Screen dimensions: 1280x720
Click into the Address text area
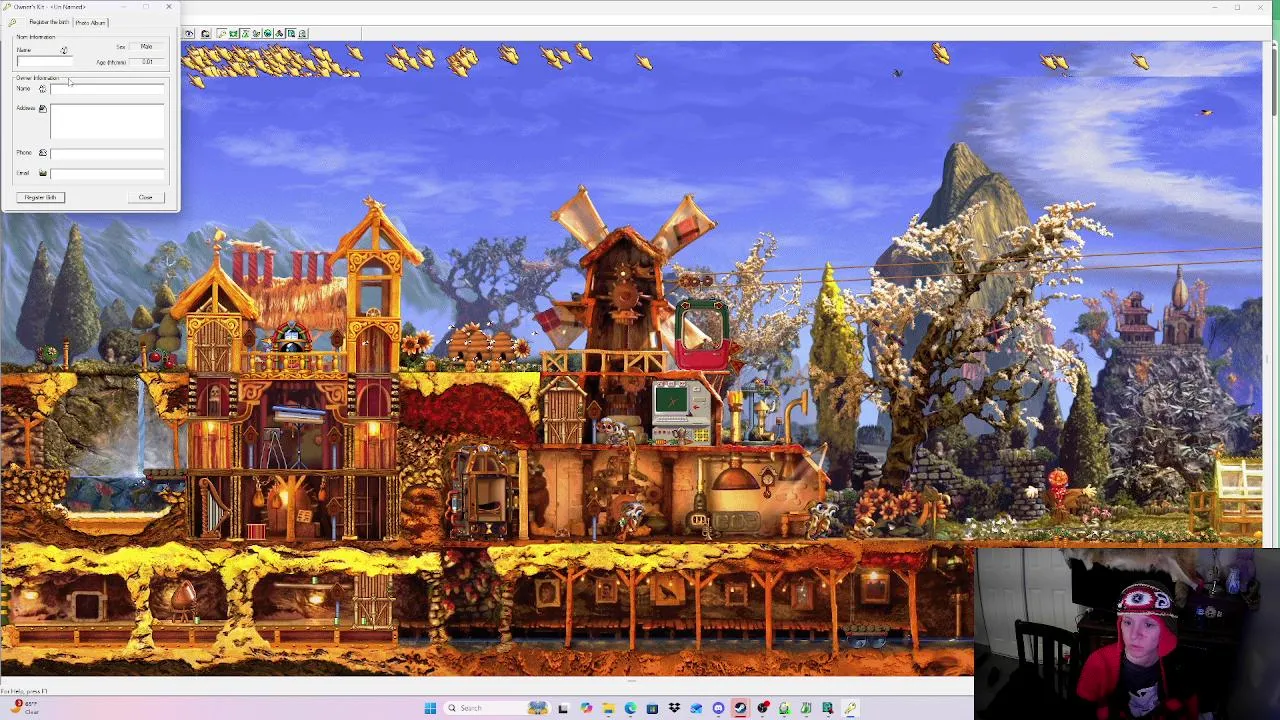[x=107, y=121]
